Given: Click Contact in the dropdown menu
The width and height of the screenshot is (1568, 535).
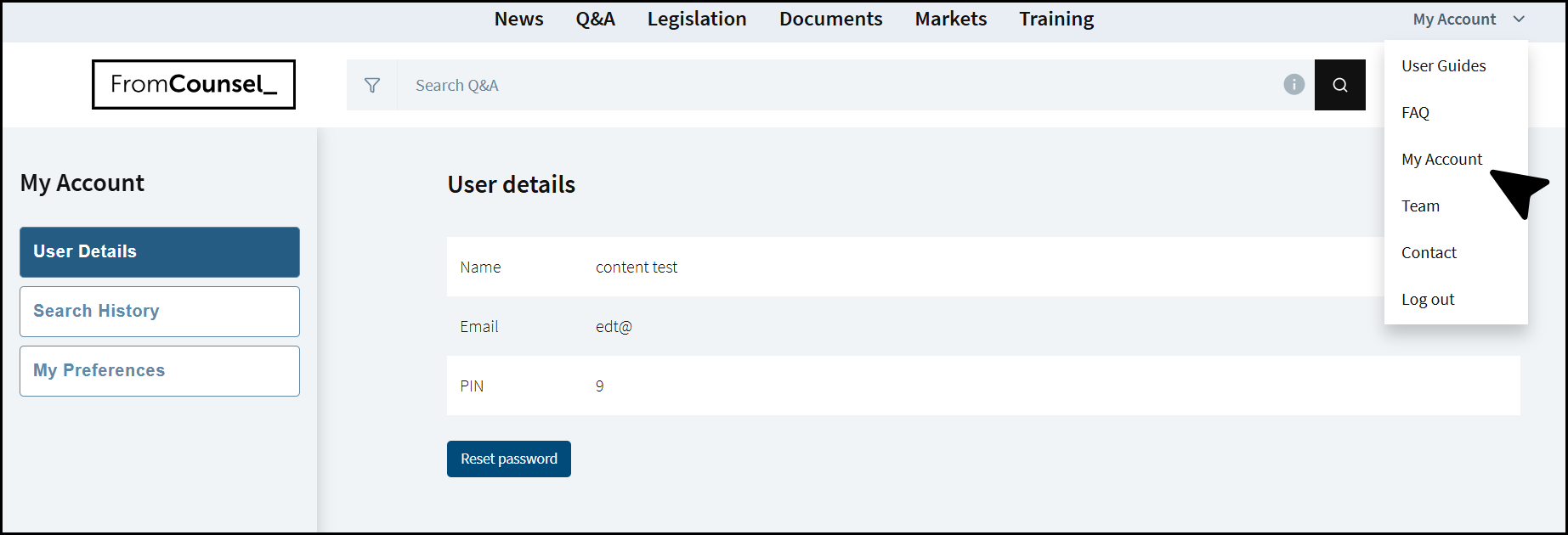Looking at the screenshot, I should pyautogui.click(x=1429, y=253).
